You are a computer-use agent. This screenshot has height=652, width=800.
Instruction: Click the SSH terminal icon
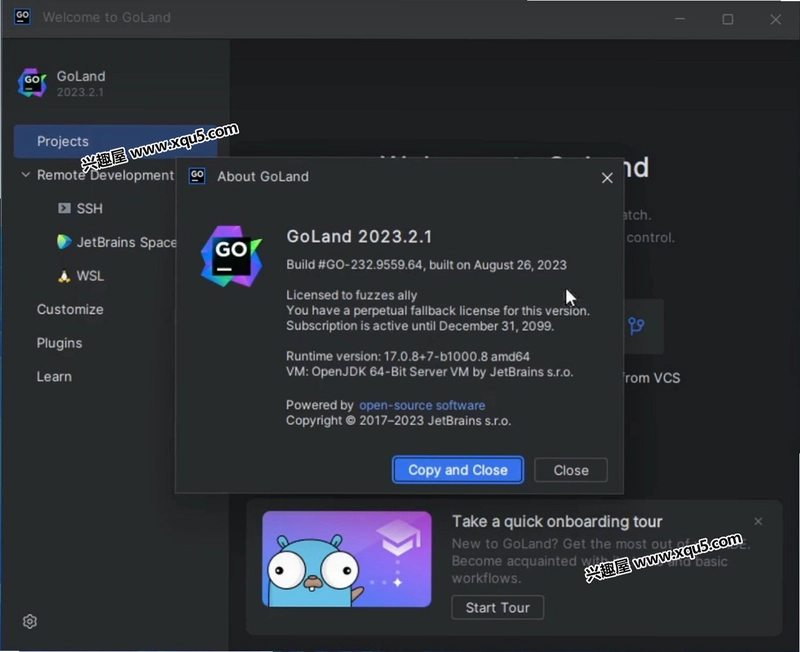[x=64, y=208]
